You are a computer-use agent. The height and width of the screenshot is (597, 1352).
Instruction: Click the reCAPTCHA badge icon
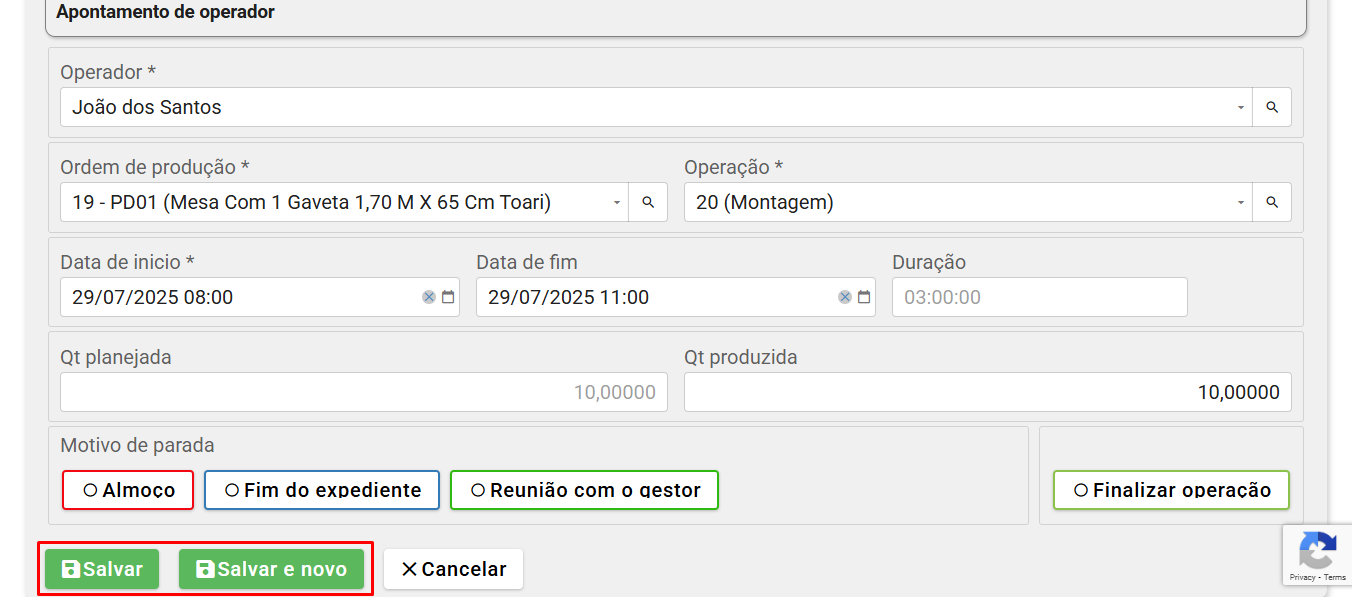tap(1317, 551)
